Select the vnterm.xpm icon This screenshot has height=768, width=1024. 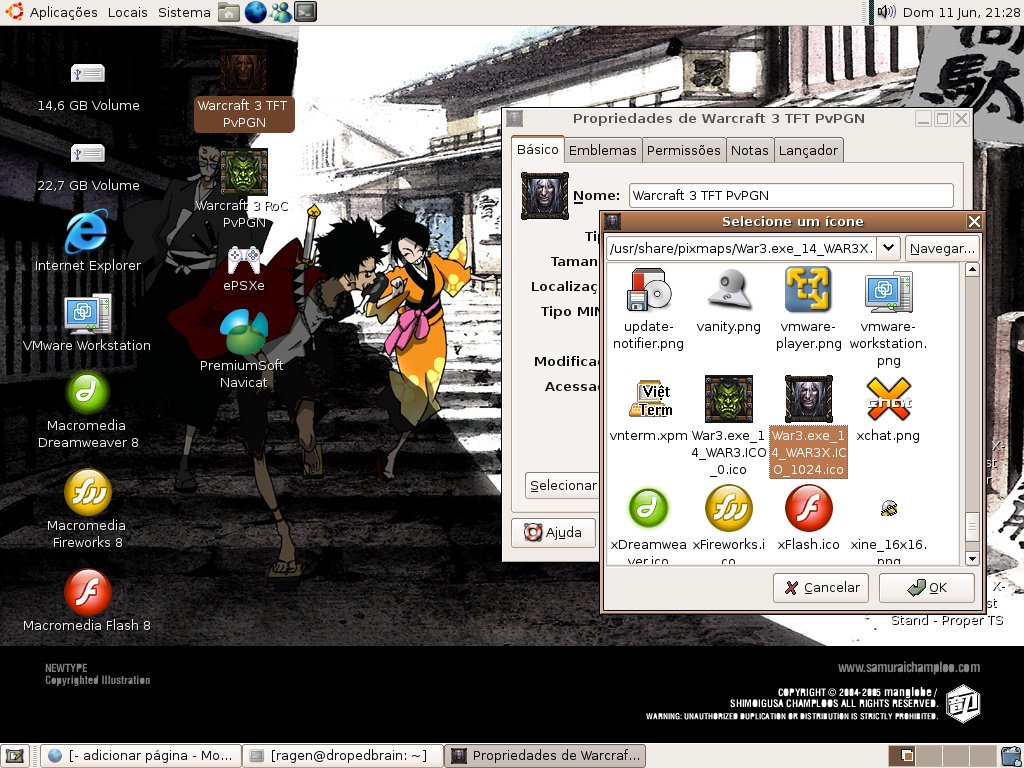(649, 400)
